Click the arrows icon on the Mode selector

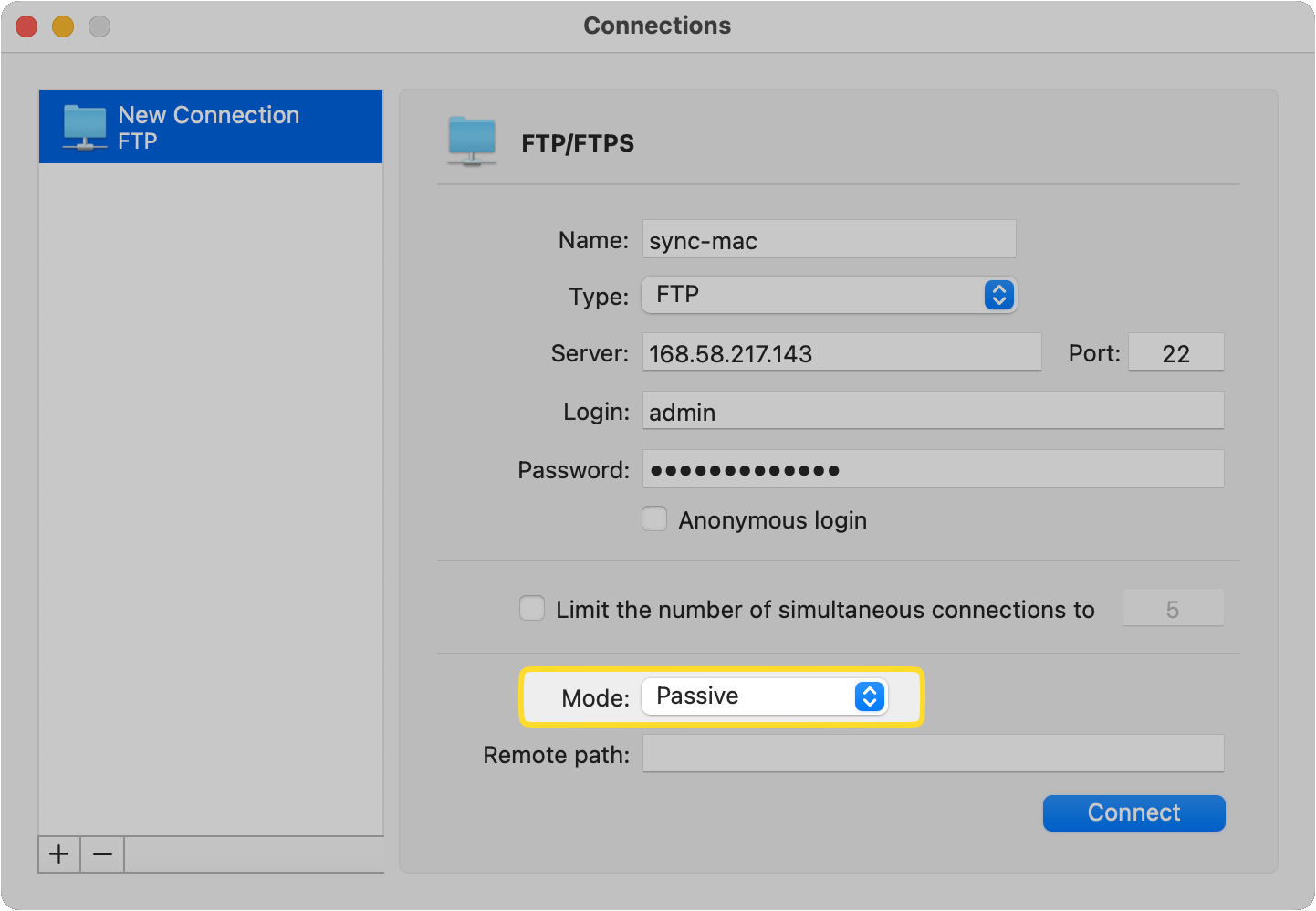(870, 696)
